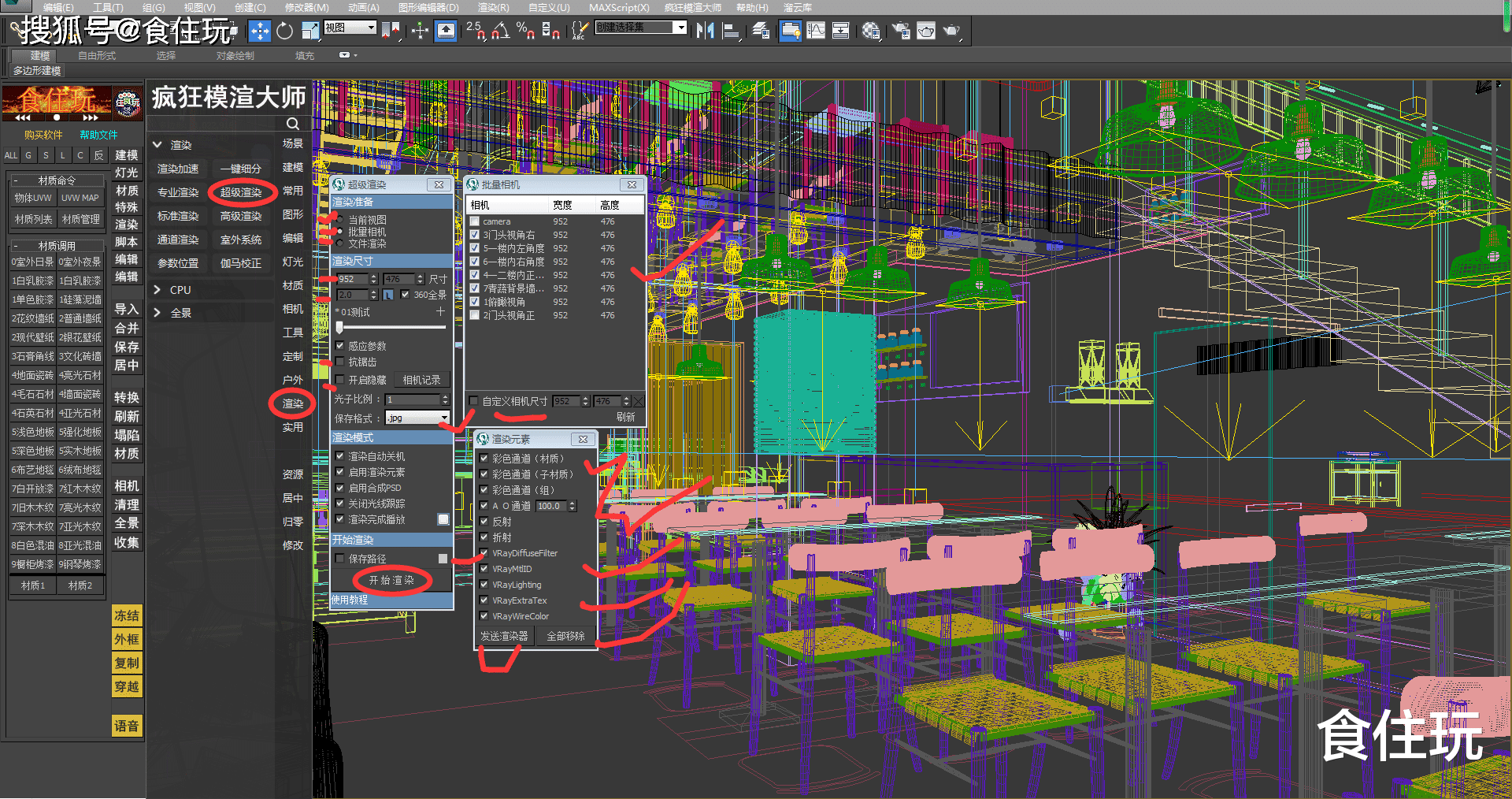Image resolution: width=1512 pixels, height=799 pixels.
Task: Open the 渲染(R) menu
Action: (x=493, y=7)
